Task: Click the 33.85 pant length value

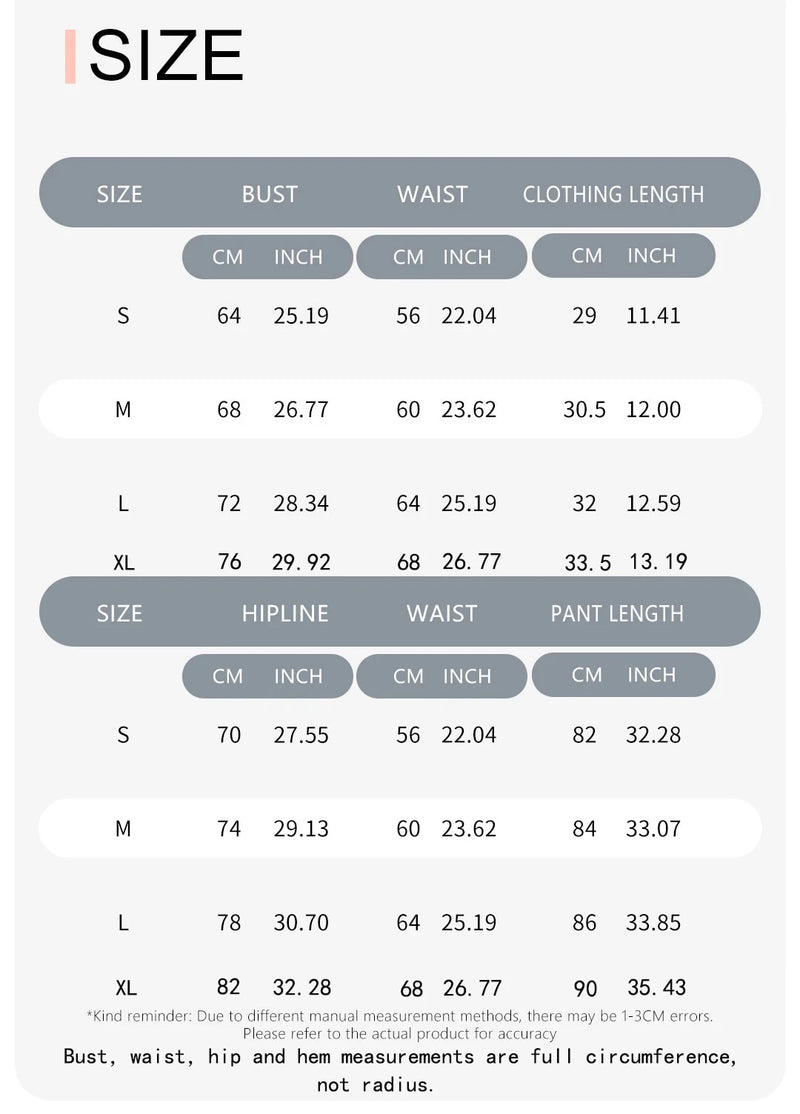Action: click(x=653, y=922)
